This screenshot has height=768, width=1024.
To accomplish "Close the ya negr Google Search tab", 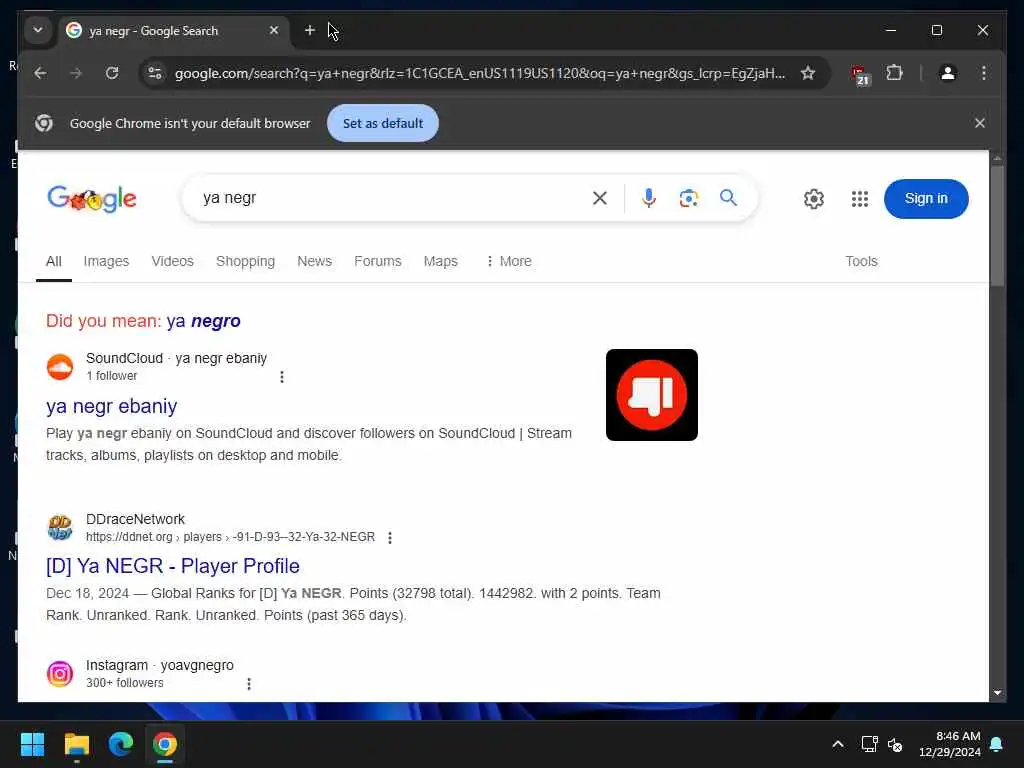I will click(x=274, y=30).
